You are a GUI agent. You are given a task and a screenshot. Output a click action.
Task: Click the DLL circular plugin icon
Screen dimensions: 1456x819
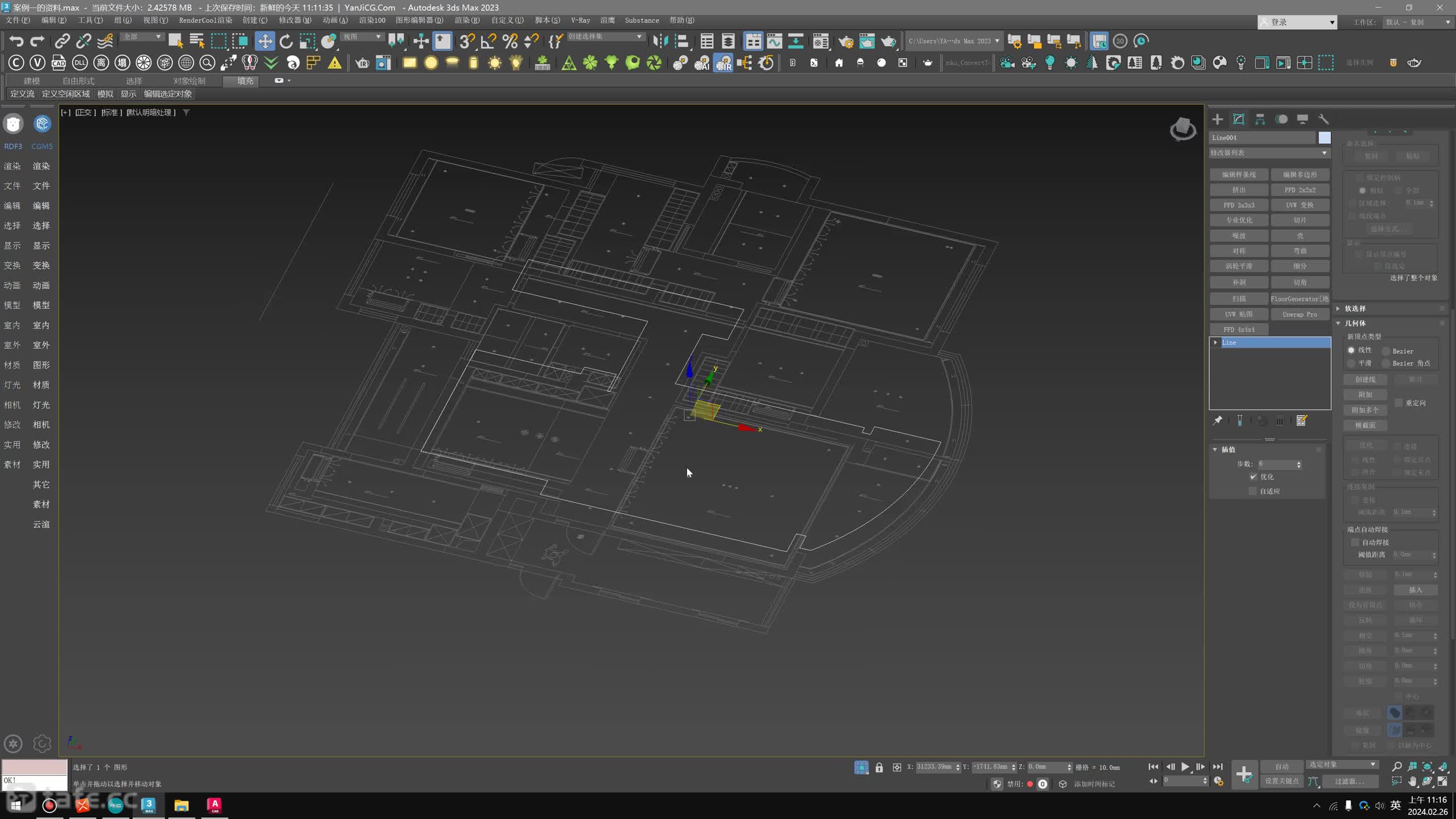point(80,63)
